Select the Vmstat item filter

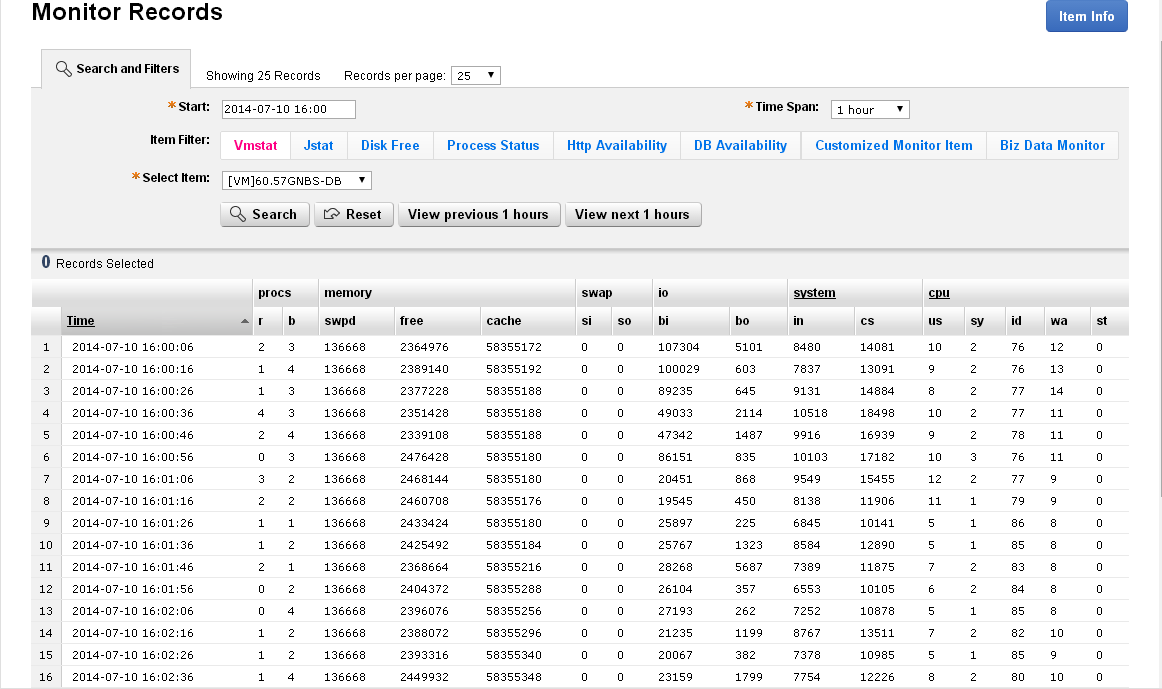click(256, 145)
